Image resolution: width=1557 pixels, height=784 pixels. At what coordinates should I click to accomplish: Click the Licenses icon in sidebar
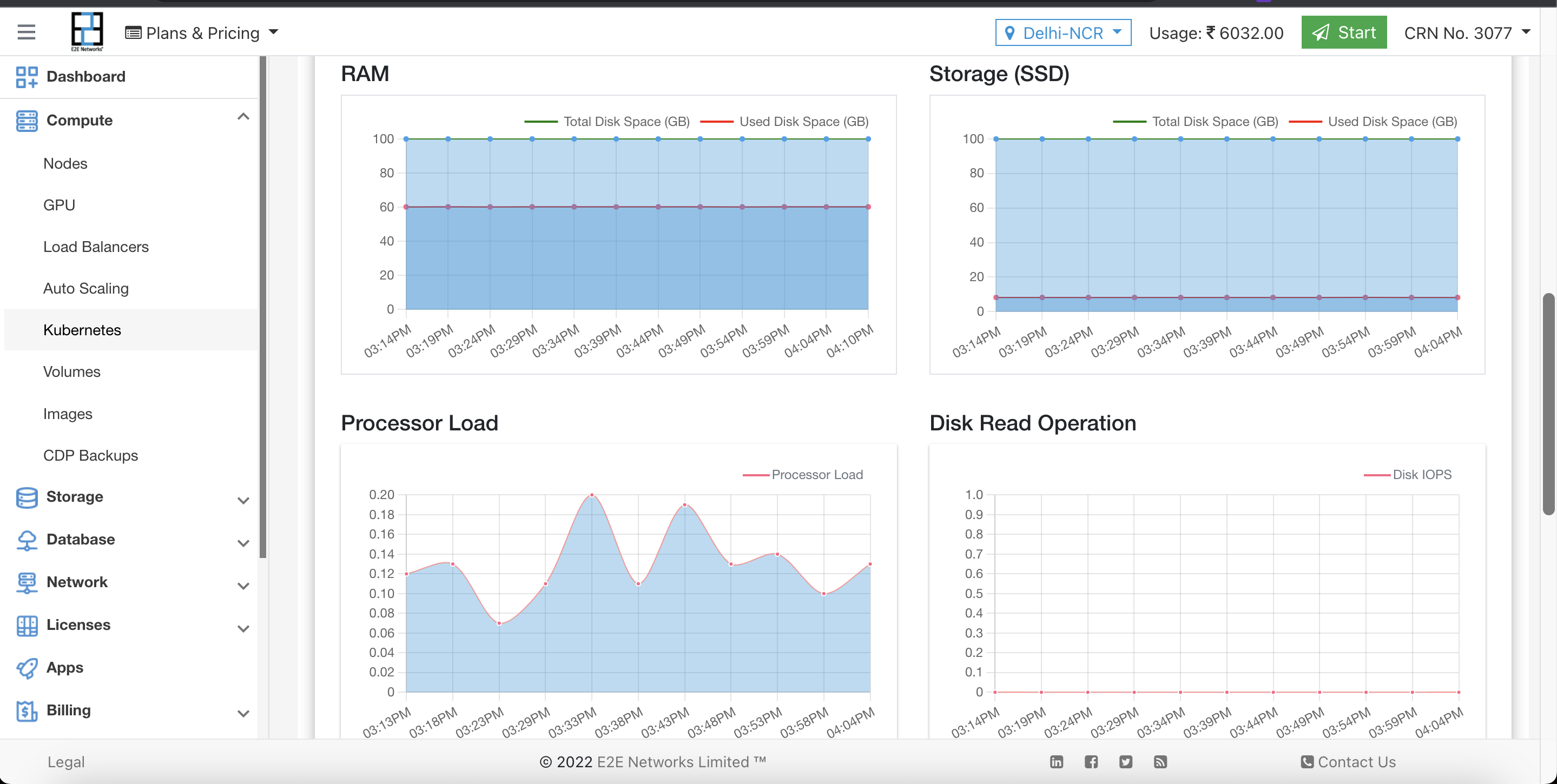27,626
